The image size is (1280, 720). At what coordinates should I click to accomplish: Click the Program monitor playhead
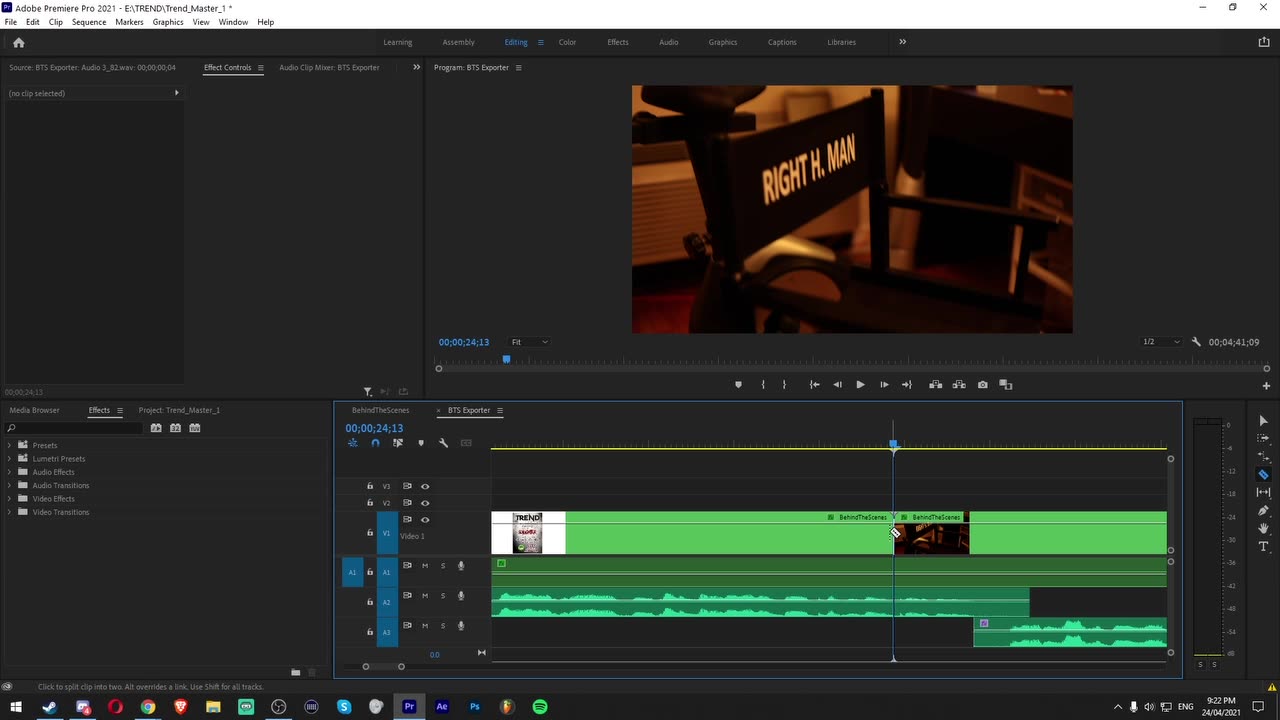(506, 359)
